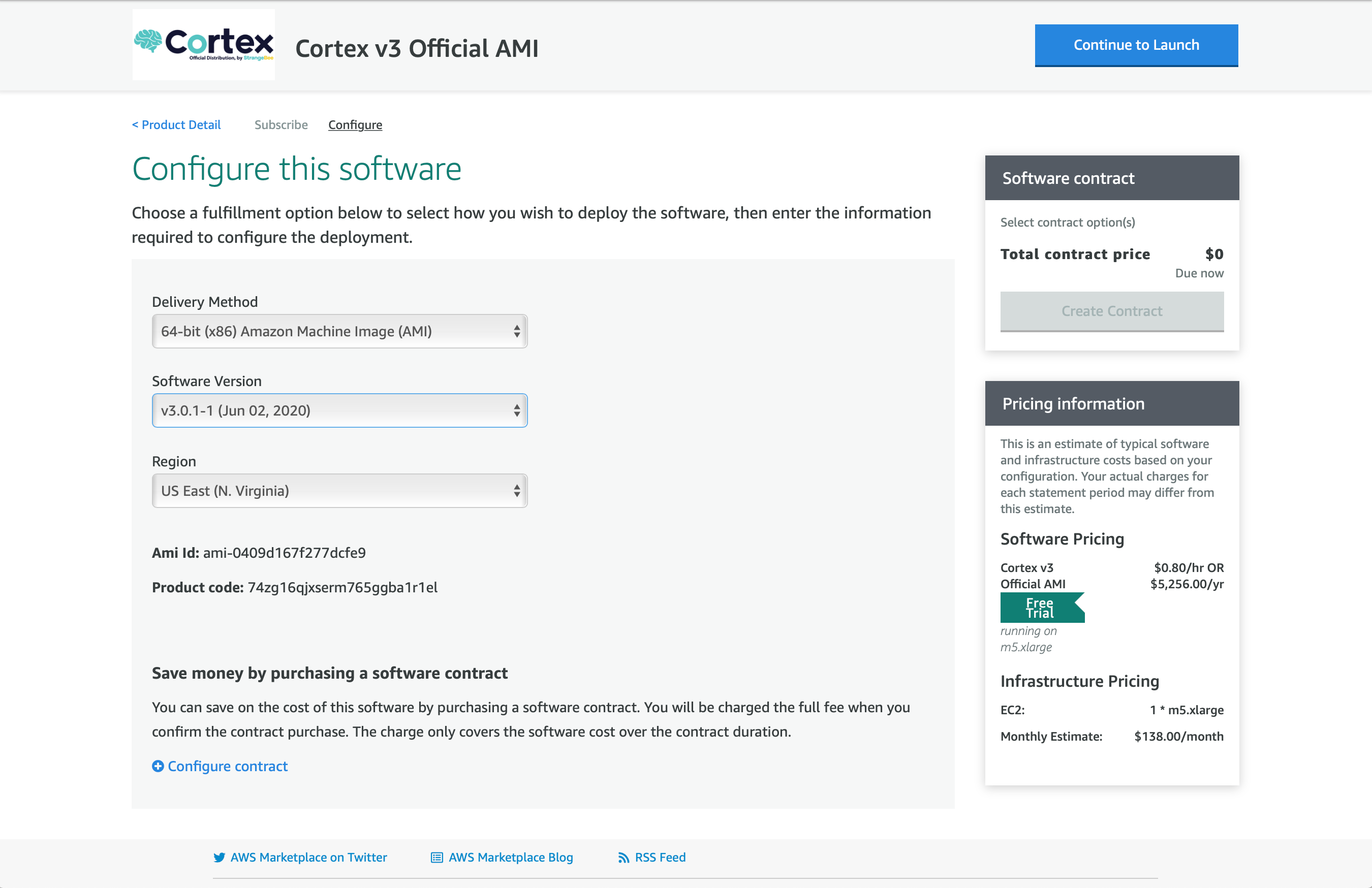This screenshot has height=888, width=1372.
Task: Open the Software Version dropdown
Action: 339,410
